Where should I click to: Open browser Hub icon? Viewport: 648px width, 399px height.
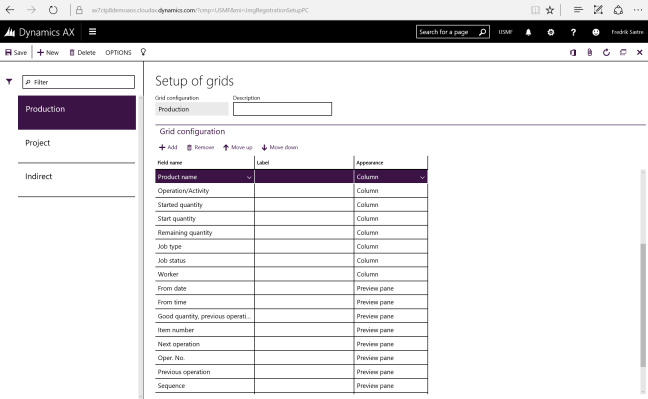578,10
